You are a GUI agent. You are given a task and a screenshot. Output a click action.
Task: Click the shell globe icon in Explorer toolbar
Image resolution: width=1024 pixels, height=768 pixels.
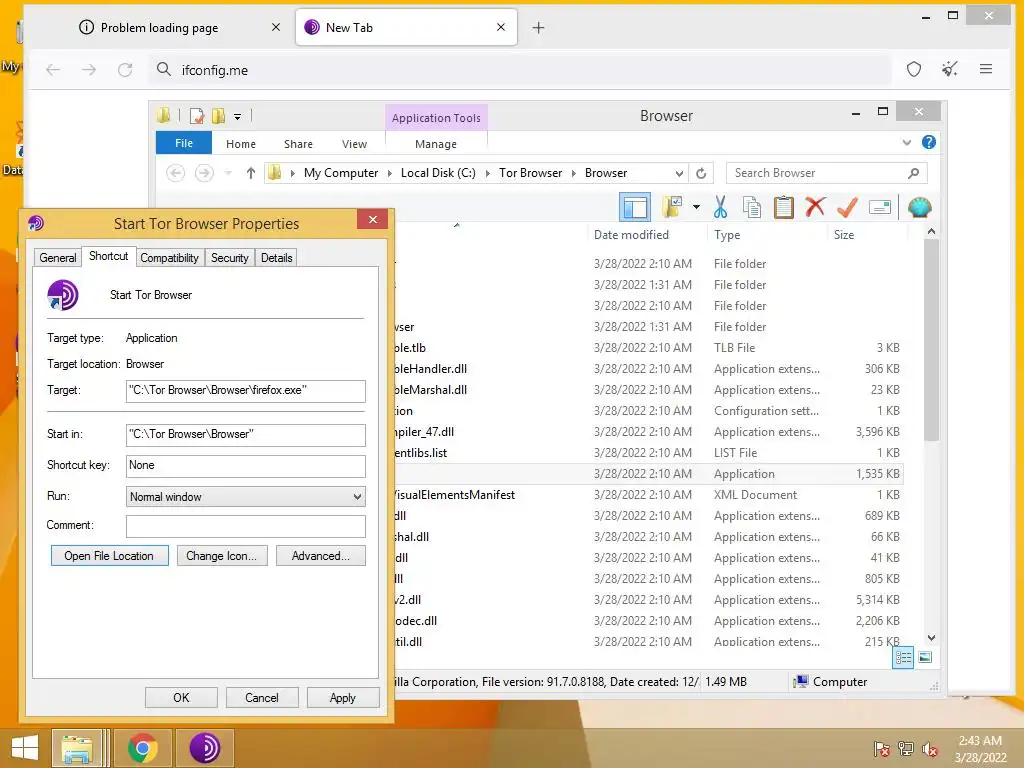920,208
